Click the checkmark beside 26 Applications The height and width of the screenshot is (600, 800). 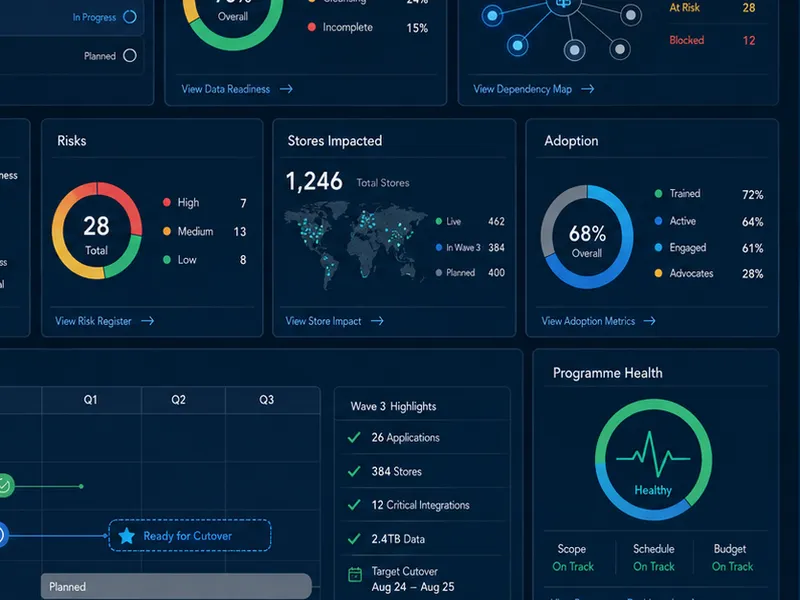354,437
